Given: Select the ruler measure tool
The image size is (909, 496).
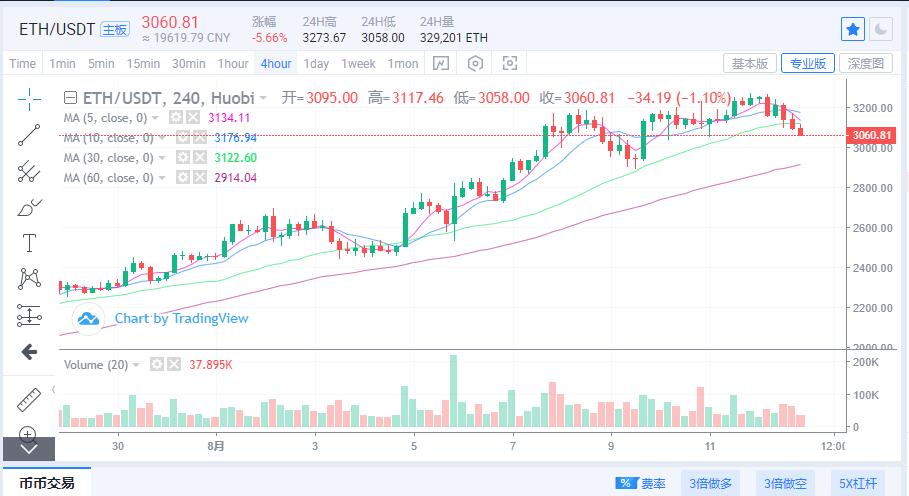Looking at the screenshot, I should [29, 400].
